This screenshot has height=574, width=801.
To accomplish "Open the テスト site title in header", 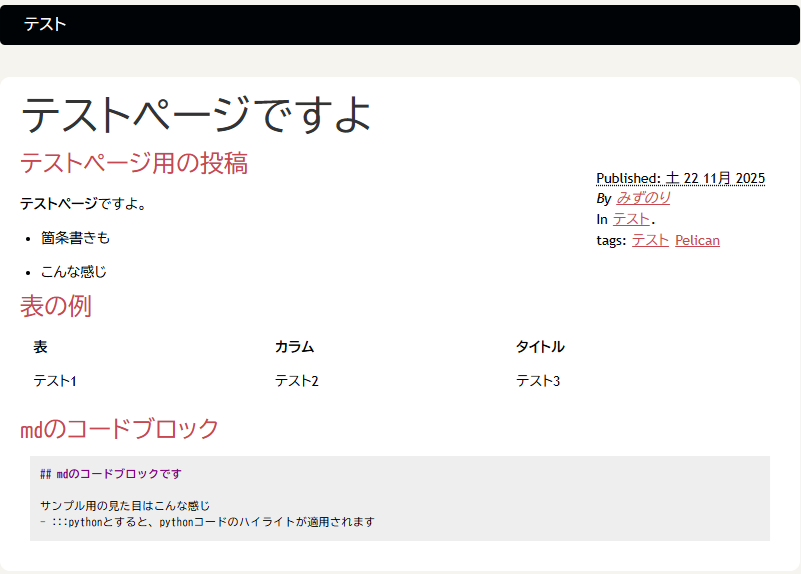I will pyautogui.click(x=45, y=24).
